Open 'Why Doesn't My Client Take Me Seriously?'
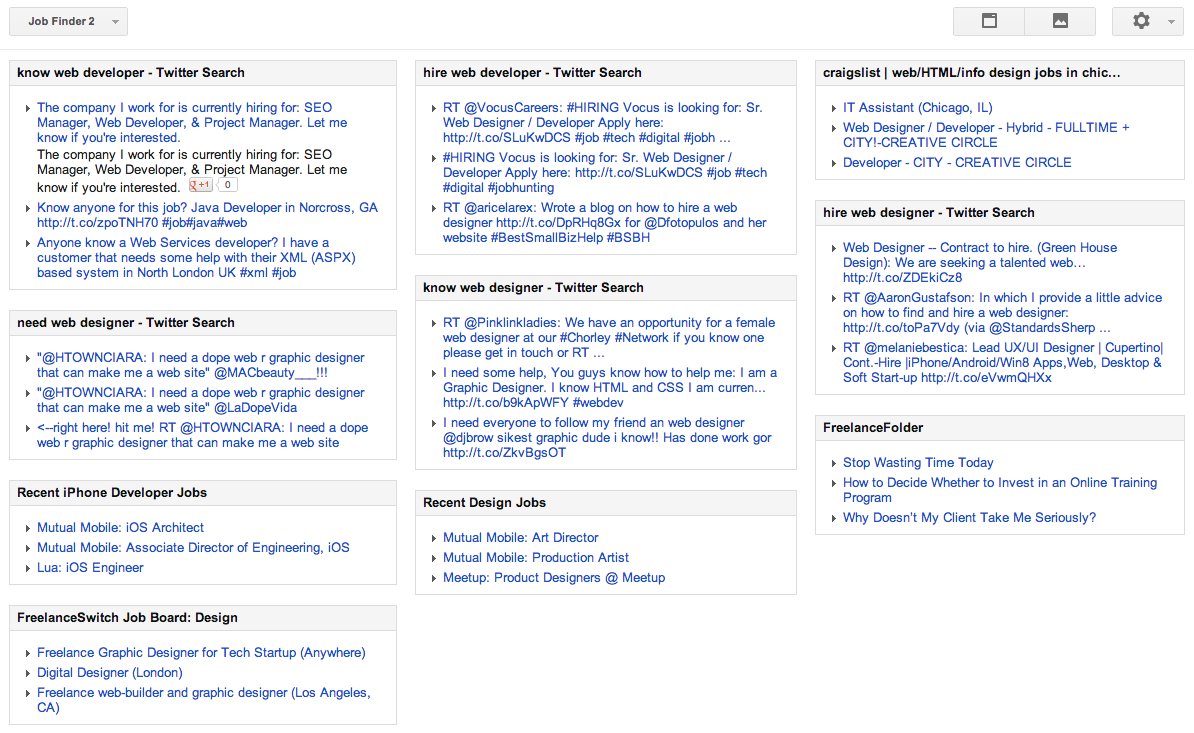Image resolution: width=1194 pixels, height=733 pixels. point(969,517)
